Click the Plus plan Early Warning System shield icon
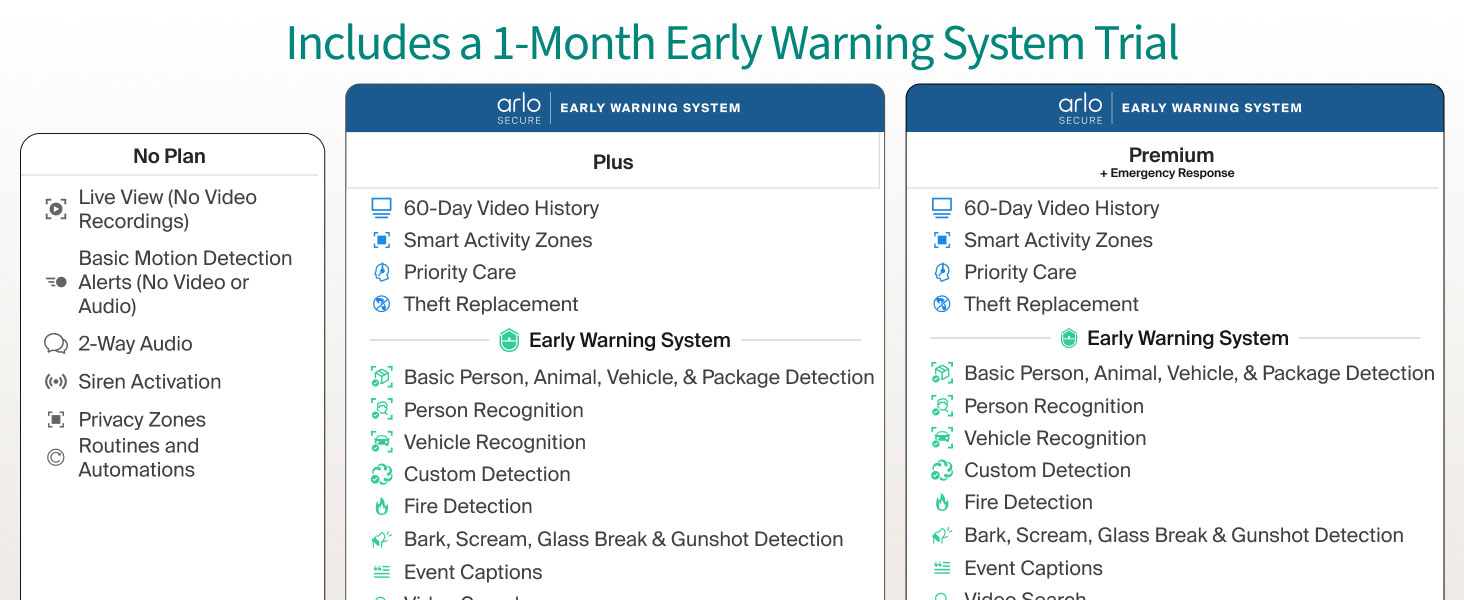Viewport: 1464px width, 600px height. (509, 341)
